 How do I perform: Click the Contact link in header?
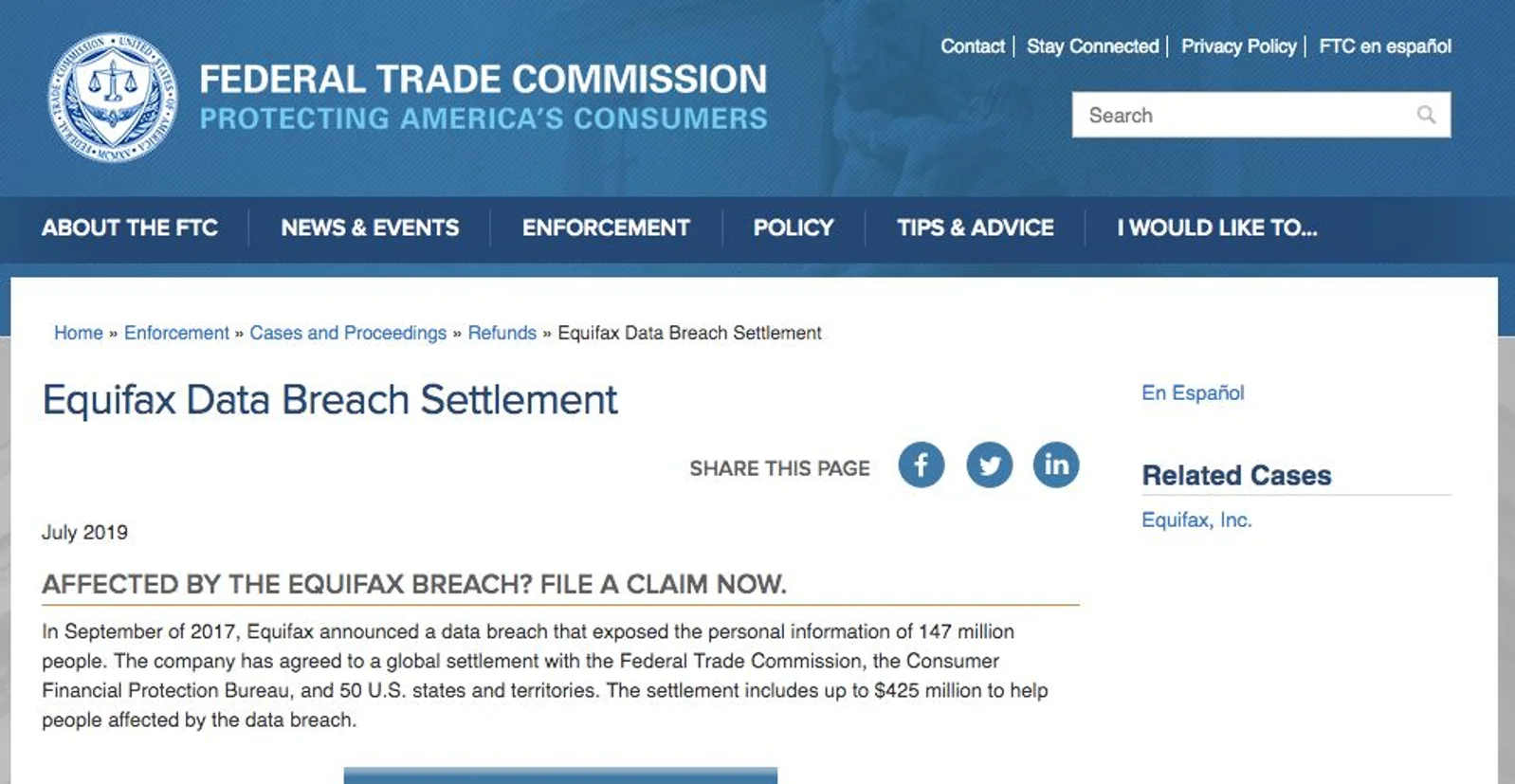(973, 46)
